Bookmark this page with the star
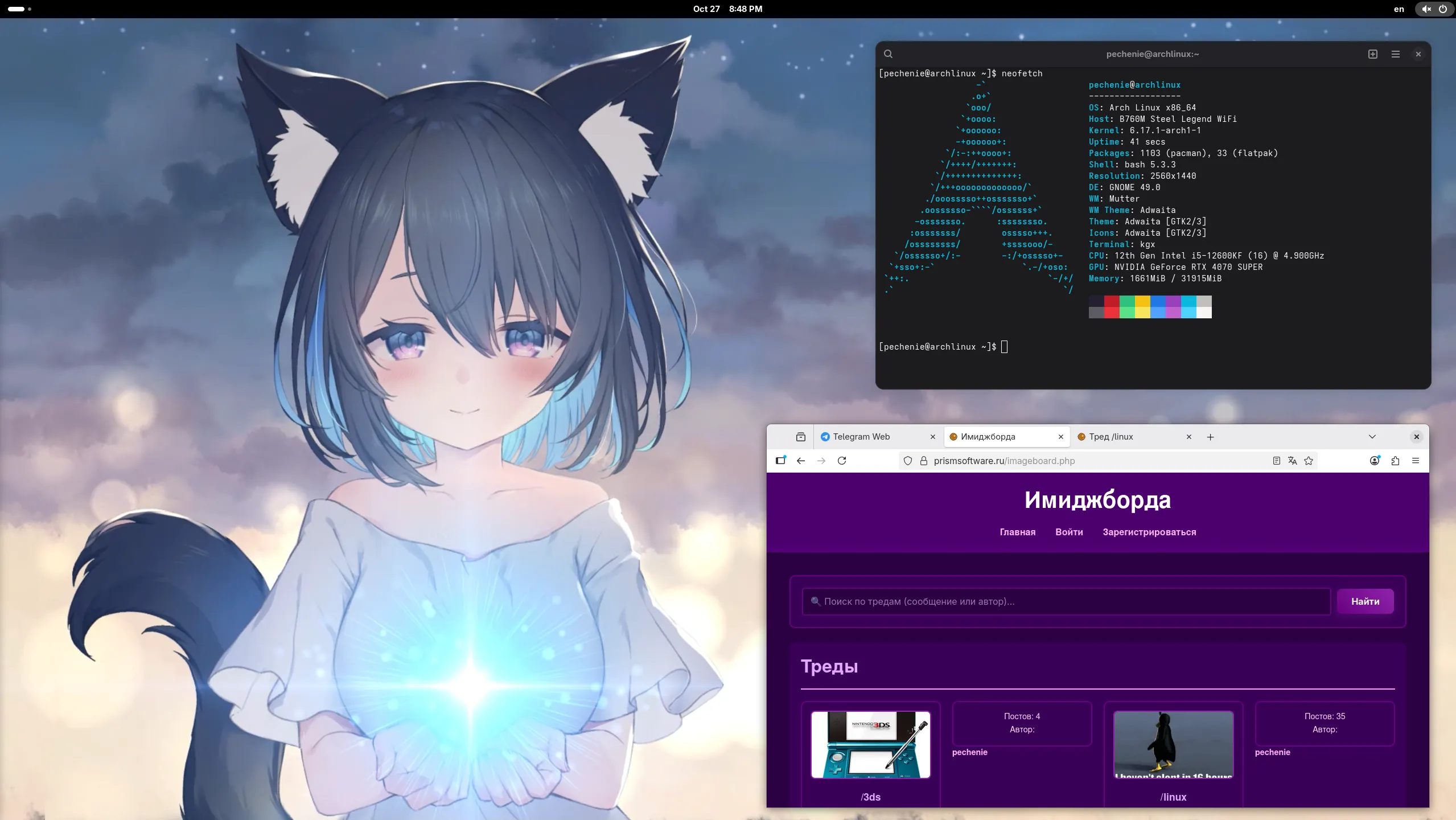The height and width of the screenshot is (820, 1456). click(x=1309, y=461)
